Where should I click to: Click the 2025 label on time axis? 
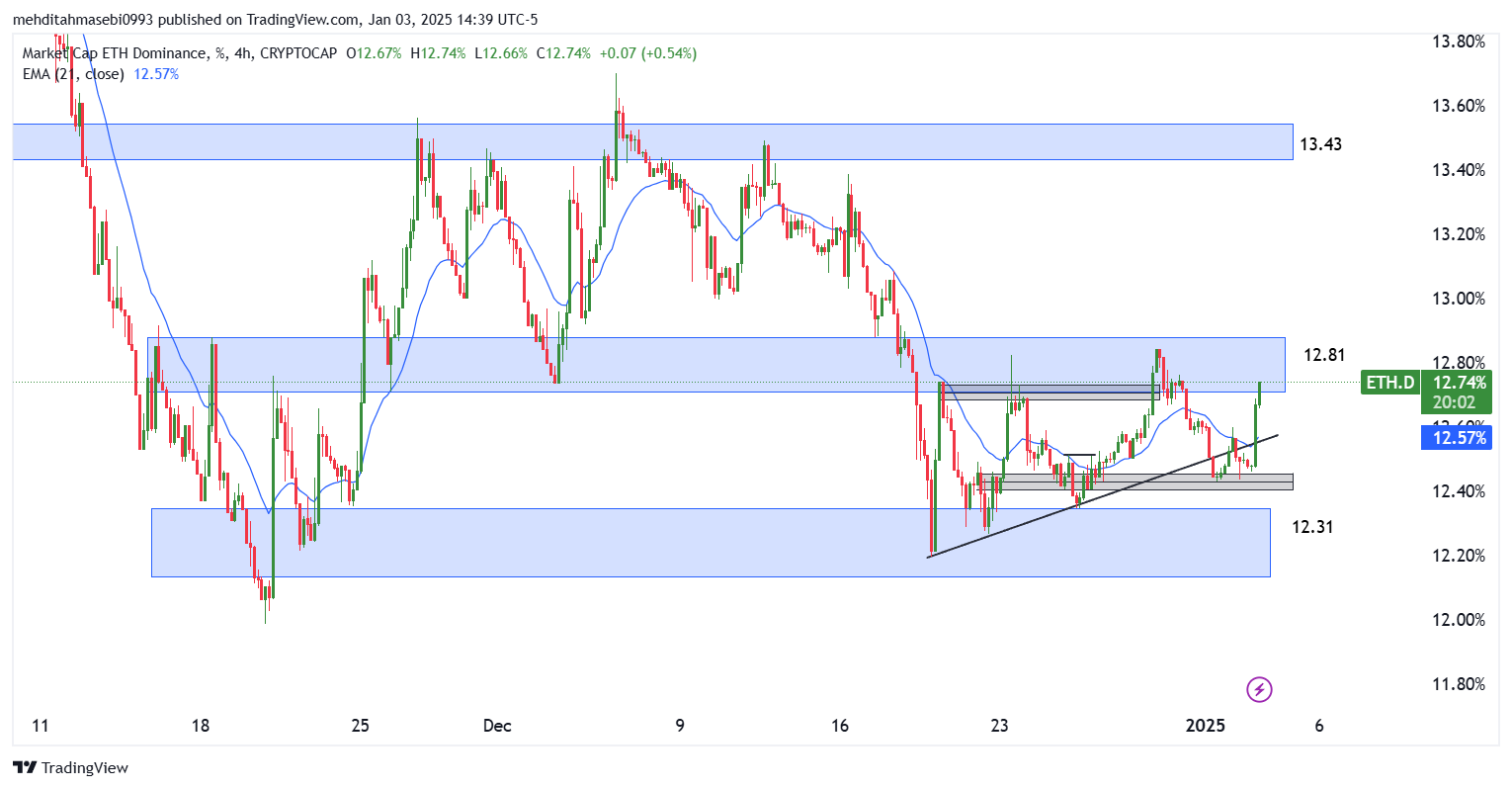(x=1206, y=726)
